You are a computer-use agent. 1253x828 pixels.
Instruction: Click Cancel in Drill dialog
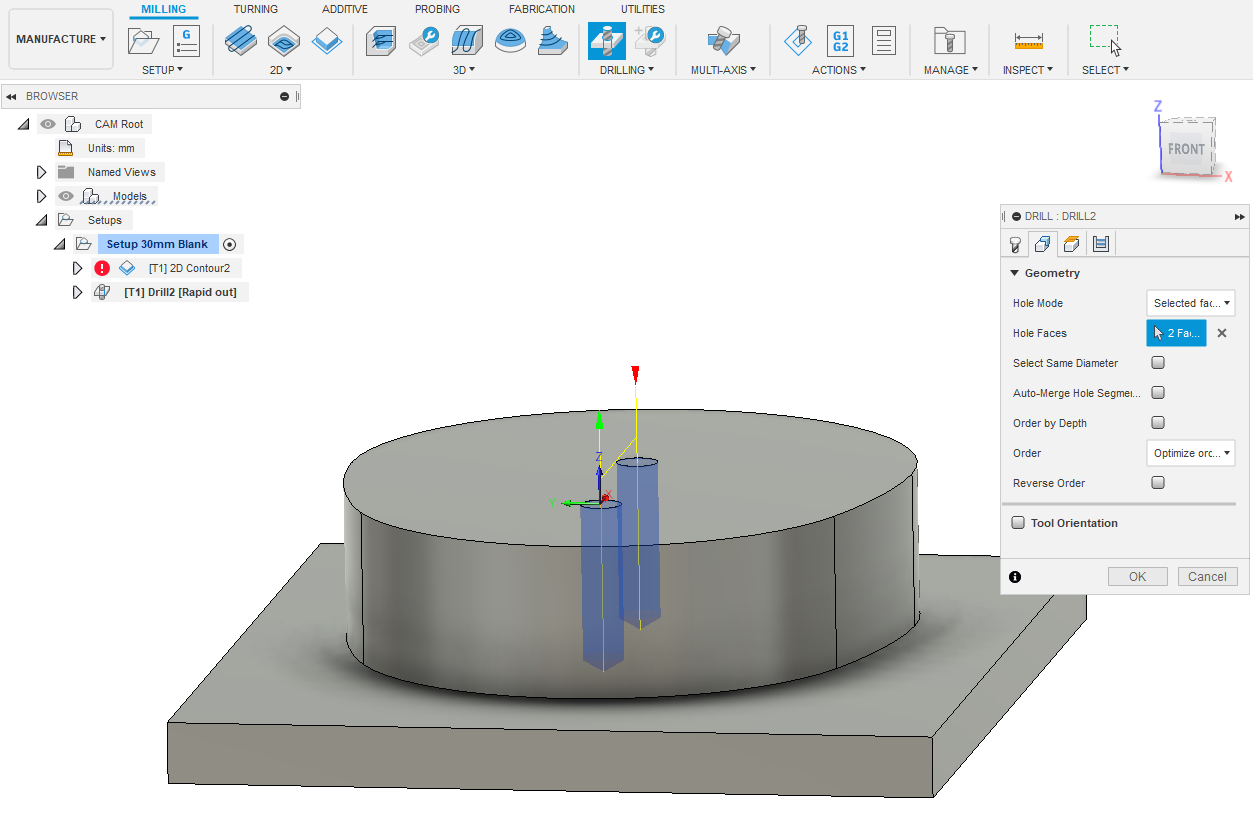(1208, 577)
